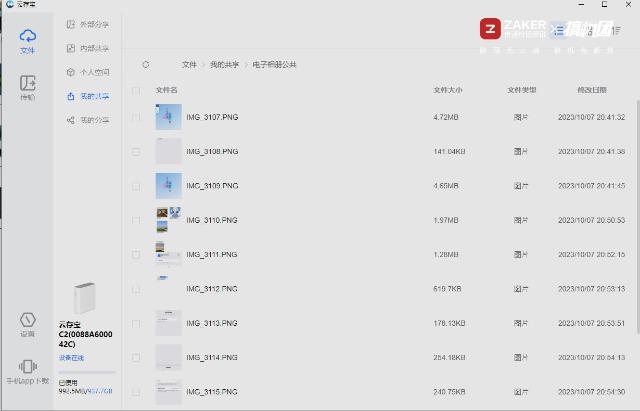Screen dimensions: 640x411
Task: Tick the checkbox for IMG_3107.PNG
Action: pos(136,118)
